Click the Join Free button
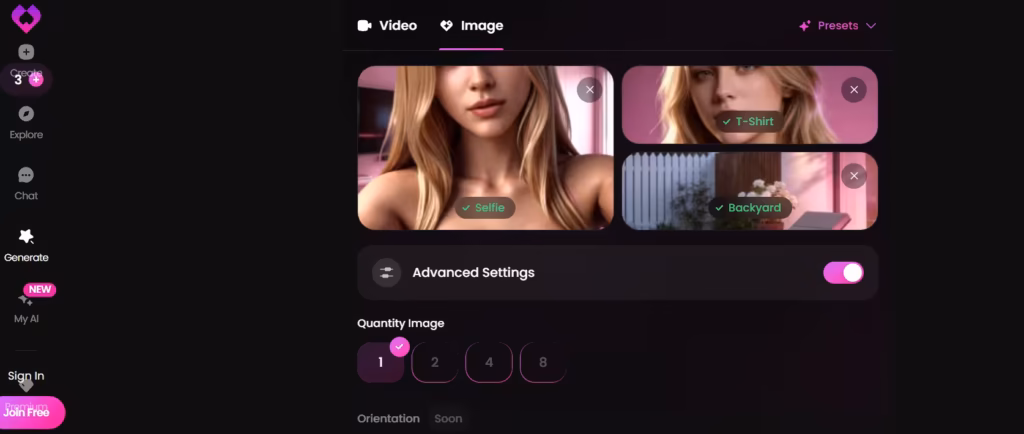This screenshot has width=1024, height=434. point(29,412)
